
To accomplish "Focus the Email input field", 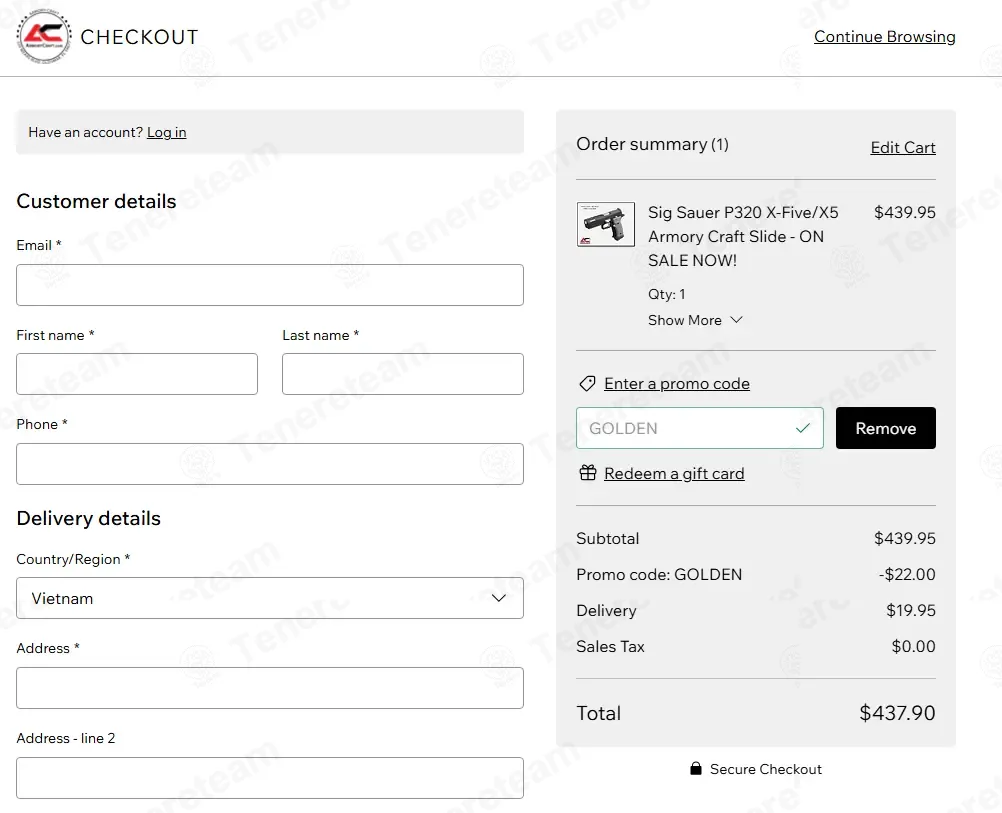I will pyautogui.click(x=269, y=285).
